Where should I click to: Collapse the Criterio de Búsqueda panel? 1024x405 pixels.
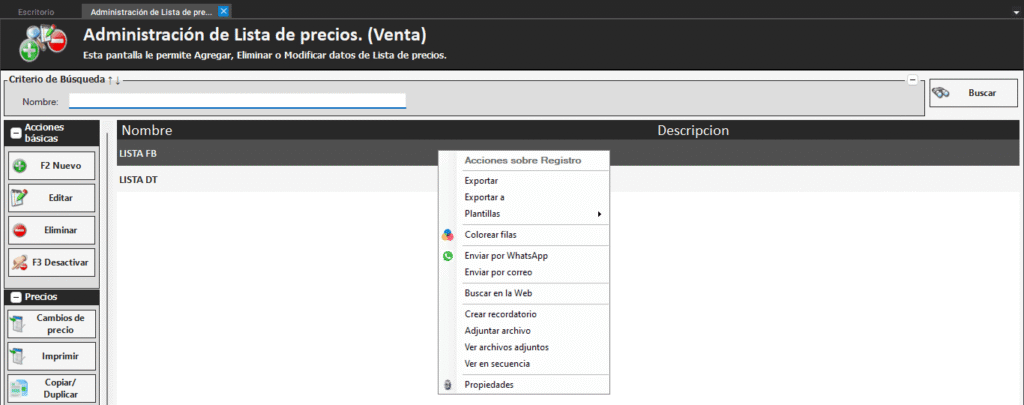[912, 80]
